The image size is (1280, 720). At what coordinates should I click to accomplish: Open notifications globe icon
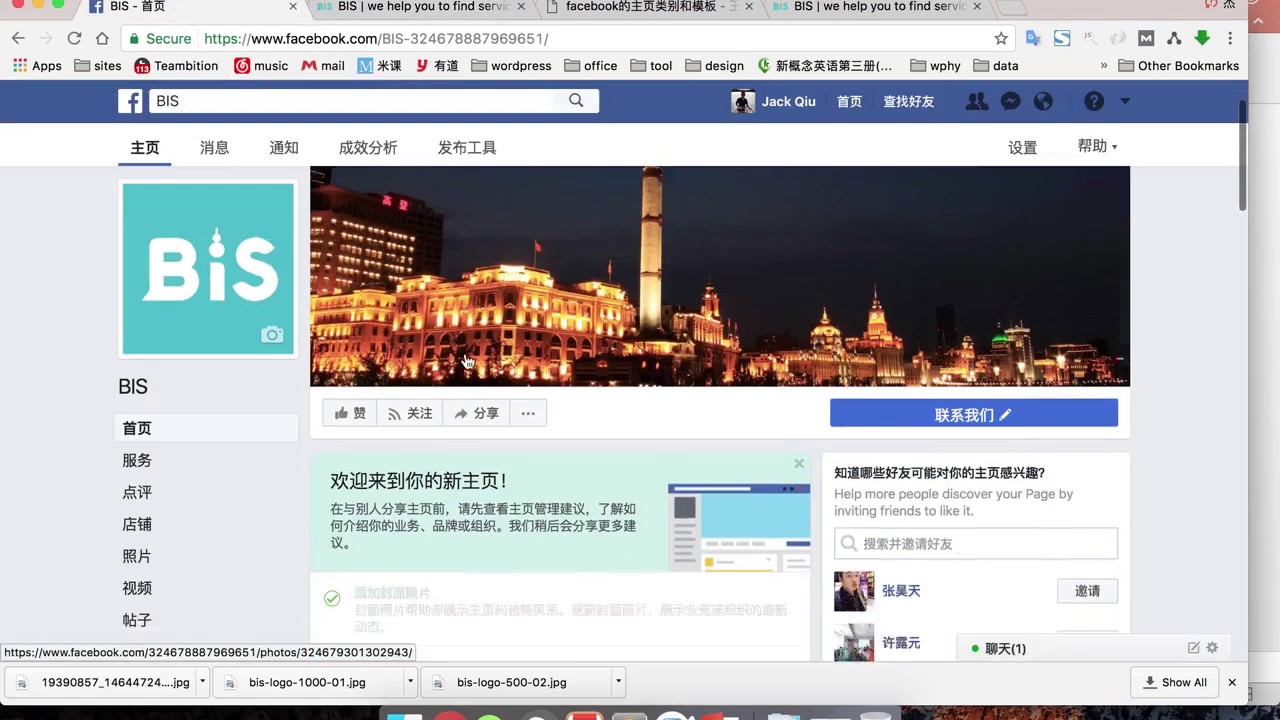tap(1043, 101)
